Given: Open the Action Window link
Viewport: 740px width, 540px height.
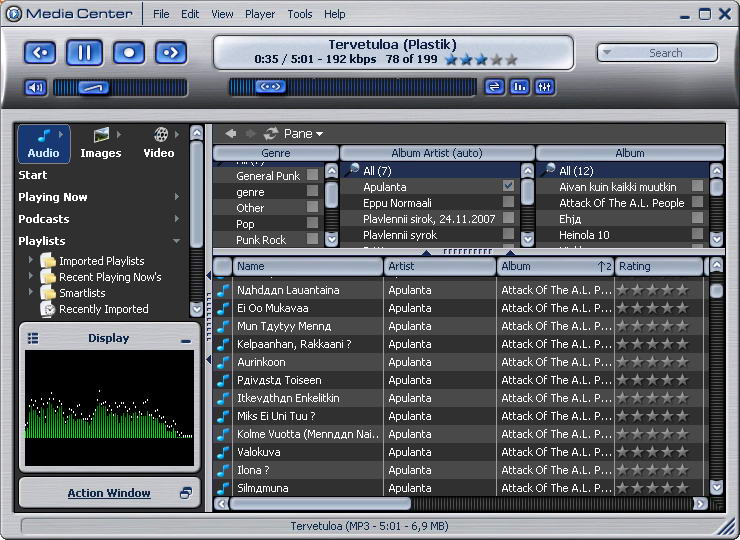Looking at the screenshot, I should pos(109,493).
